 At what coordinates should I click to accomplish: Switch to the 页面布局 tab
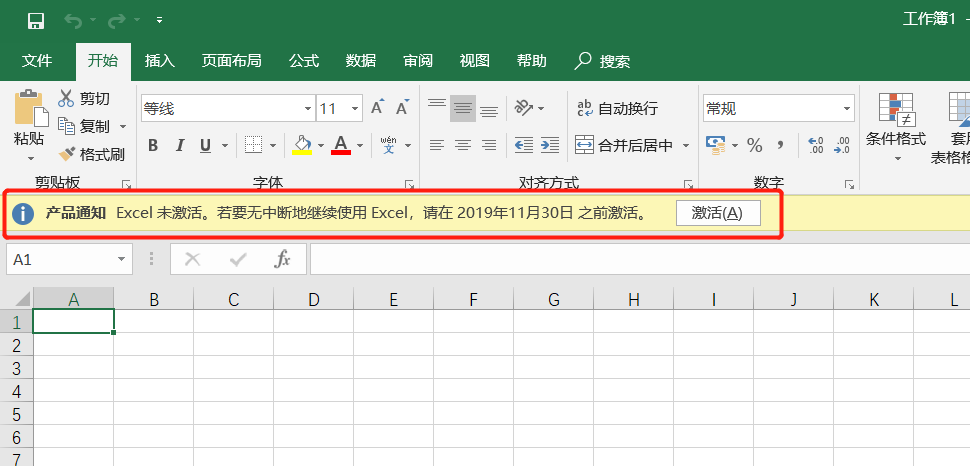coord(231,61)
